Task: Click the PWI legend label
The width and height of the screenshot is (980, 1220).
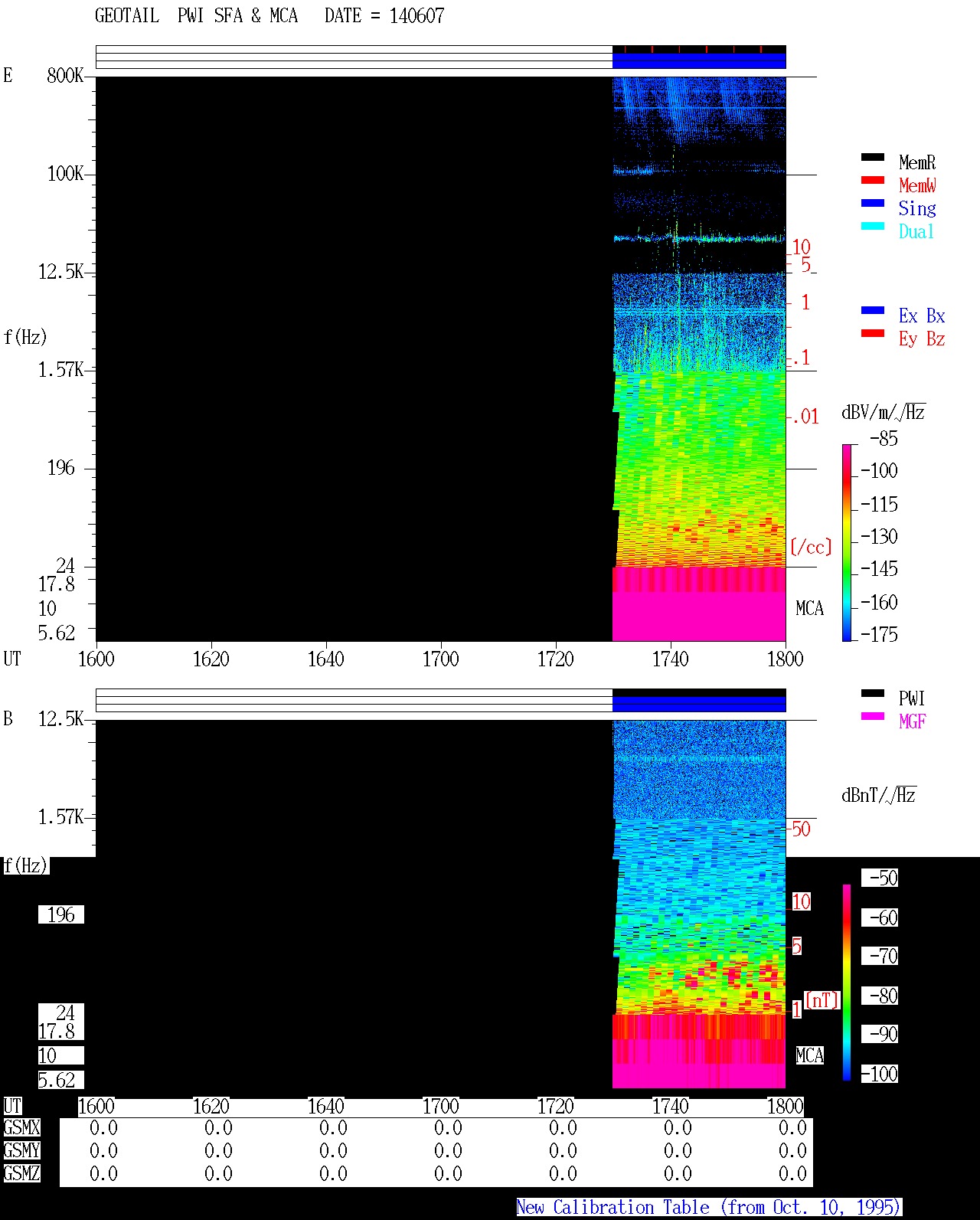Action: 912,698
